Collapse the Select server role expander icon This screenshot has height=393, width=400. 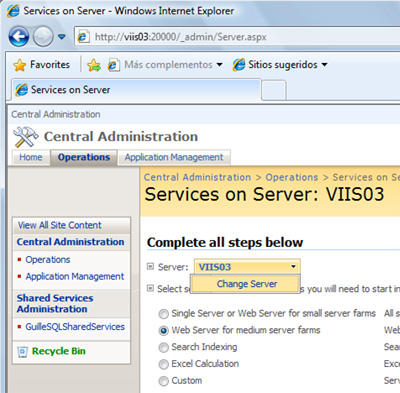tap(150, 288)
